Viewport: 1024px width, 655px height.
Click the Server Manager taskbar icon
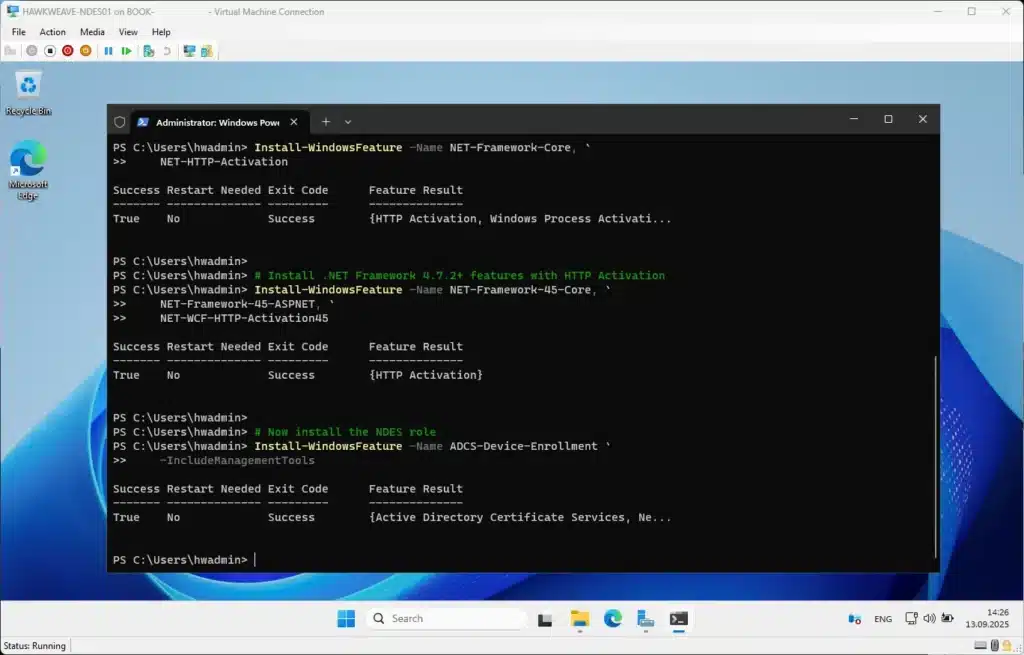coord(645,619)
